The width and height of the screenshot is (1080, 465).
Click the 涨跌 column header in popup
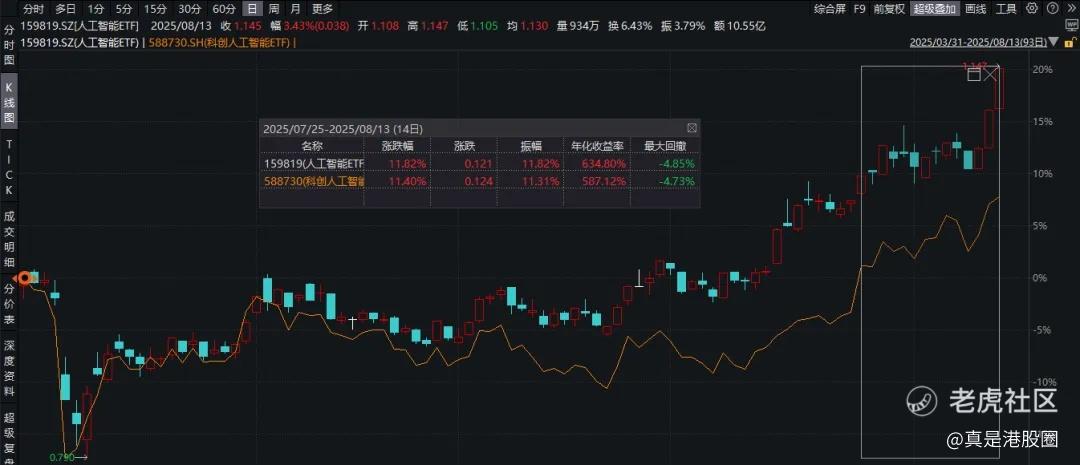[464, 146]
